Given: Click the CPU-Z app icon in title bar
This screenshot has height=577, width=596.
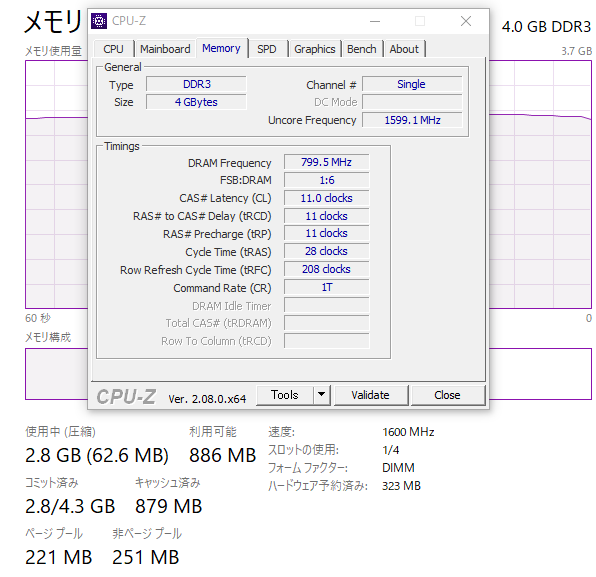Looking at the screenshot, I should [x=99, y=21].
